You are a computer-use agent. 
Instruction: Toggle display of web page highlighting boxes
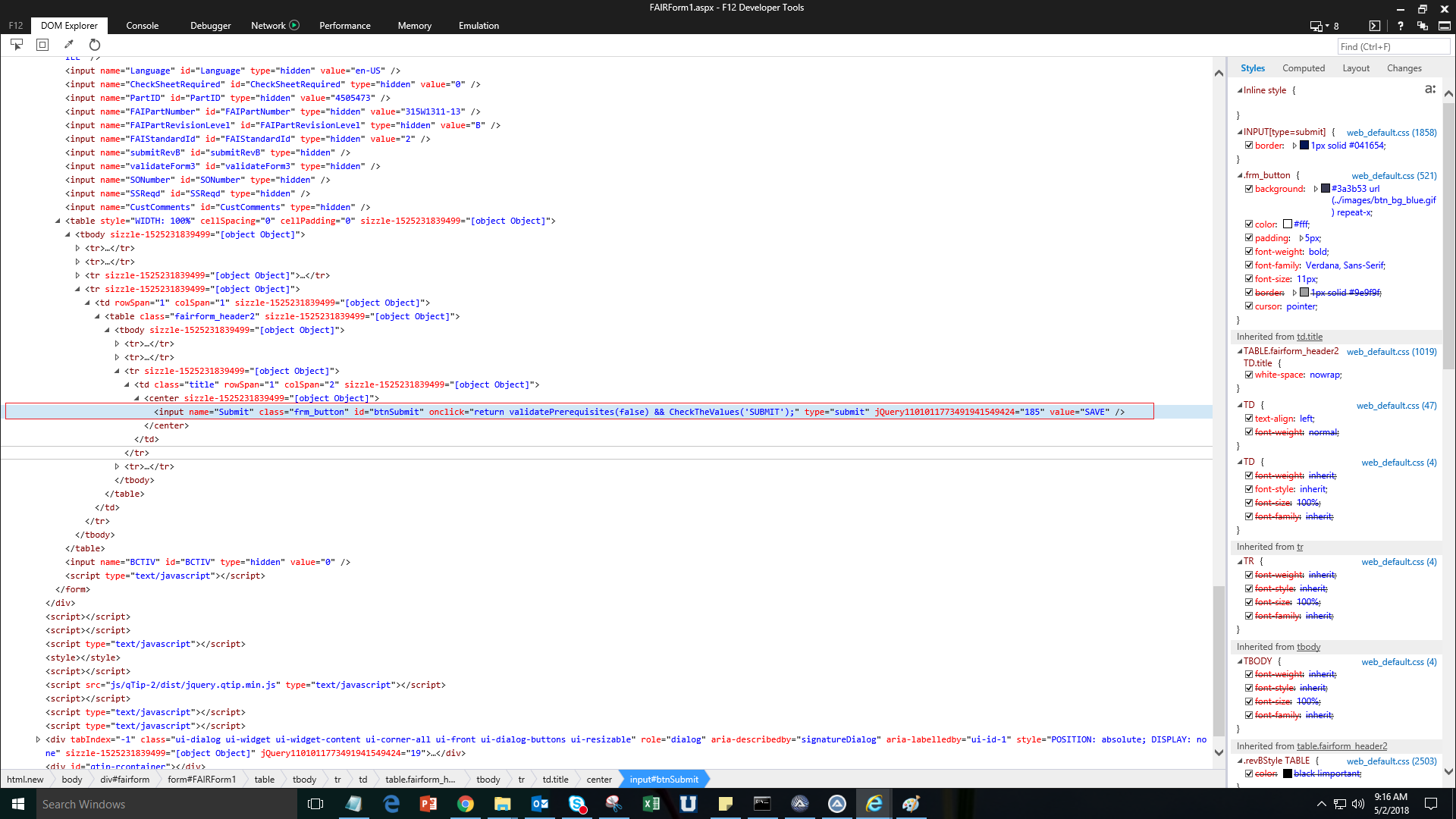click(x=42, y=45)
